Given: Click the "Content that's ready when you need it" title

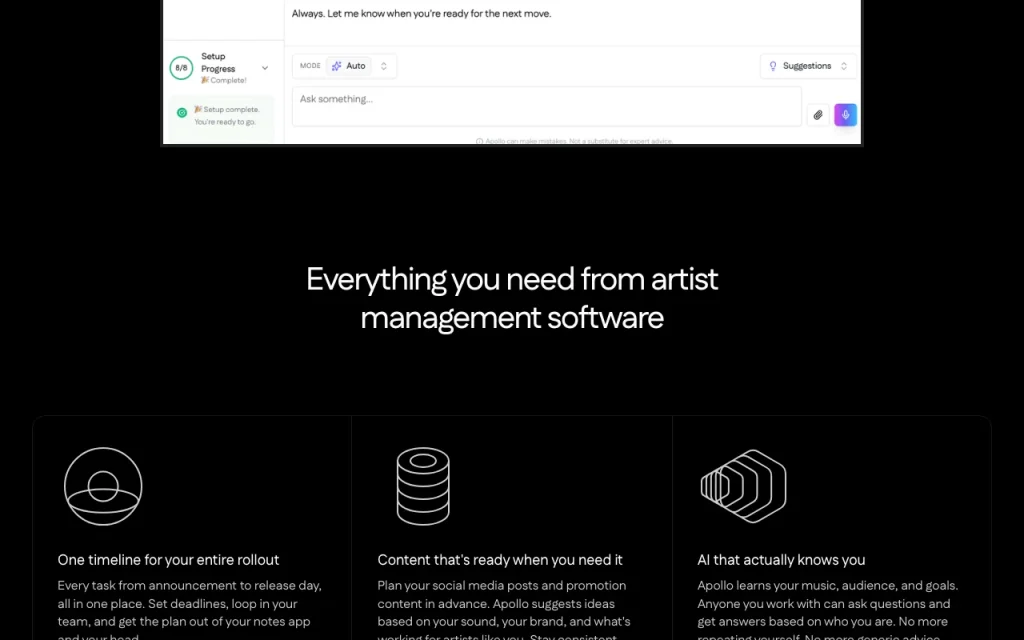Looking at the screenshot, I should point(500,560).
